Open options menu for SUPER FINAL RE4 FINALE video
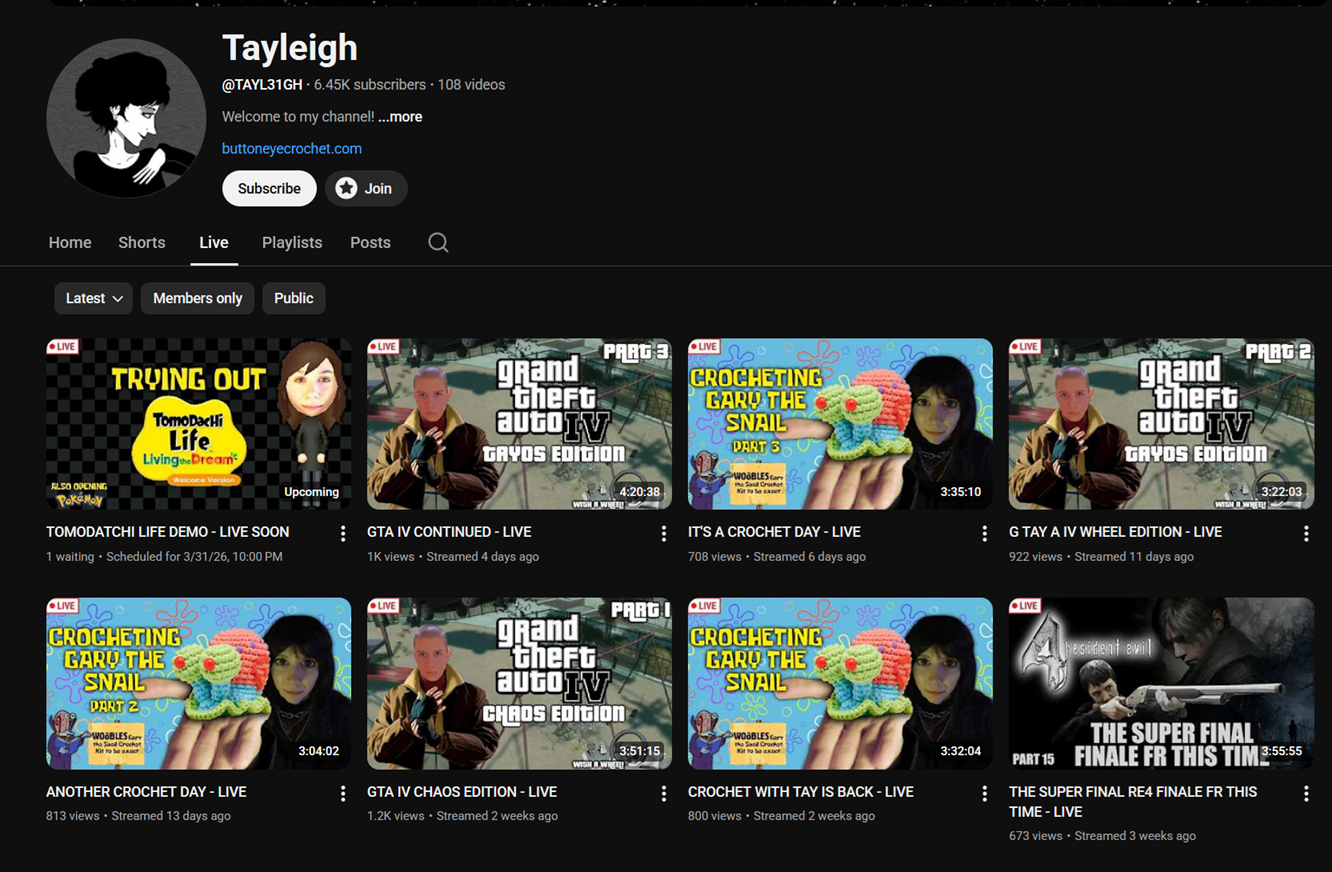 click(x=1306, y=793)
